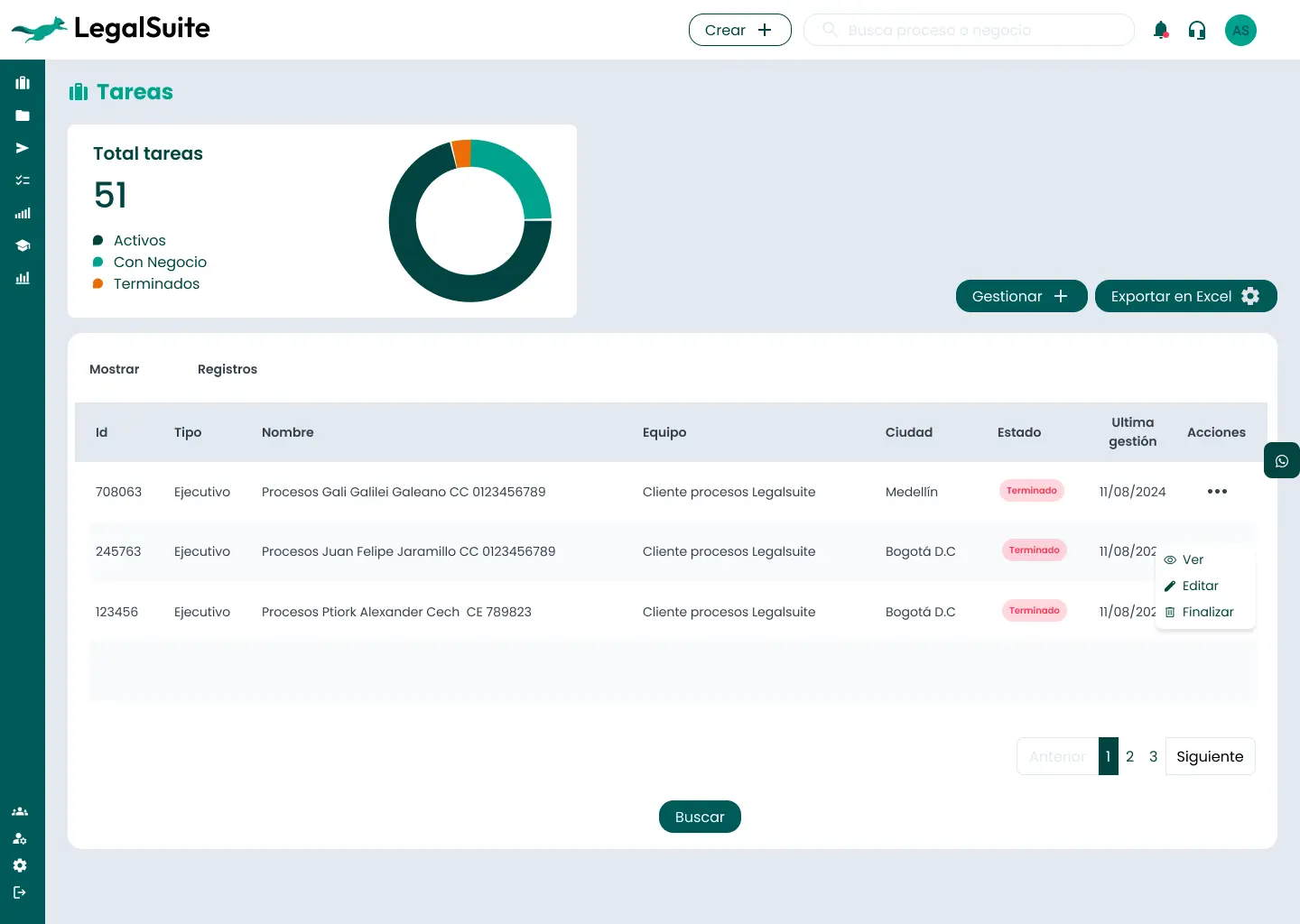Screen dimensions: 1300x924
Task: Click the users group icon in sidebar
Action: (x=20, y=811)
